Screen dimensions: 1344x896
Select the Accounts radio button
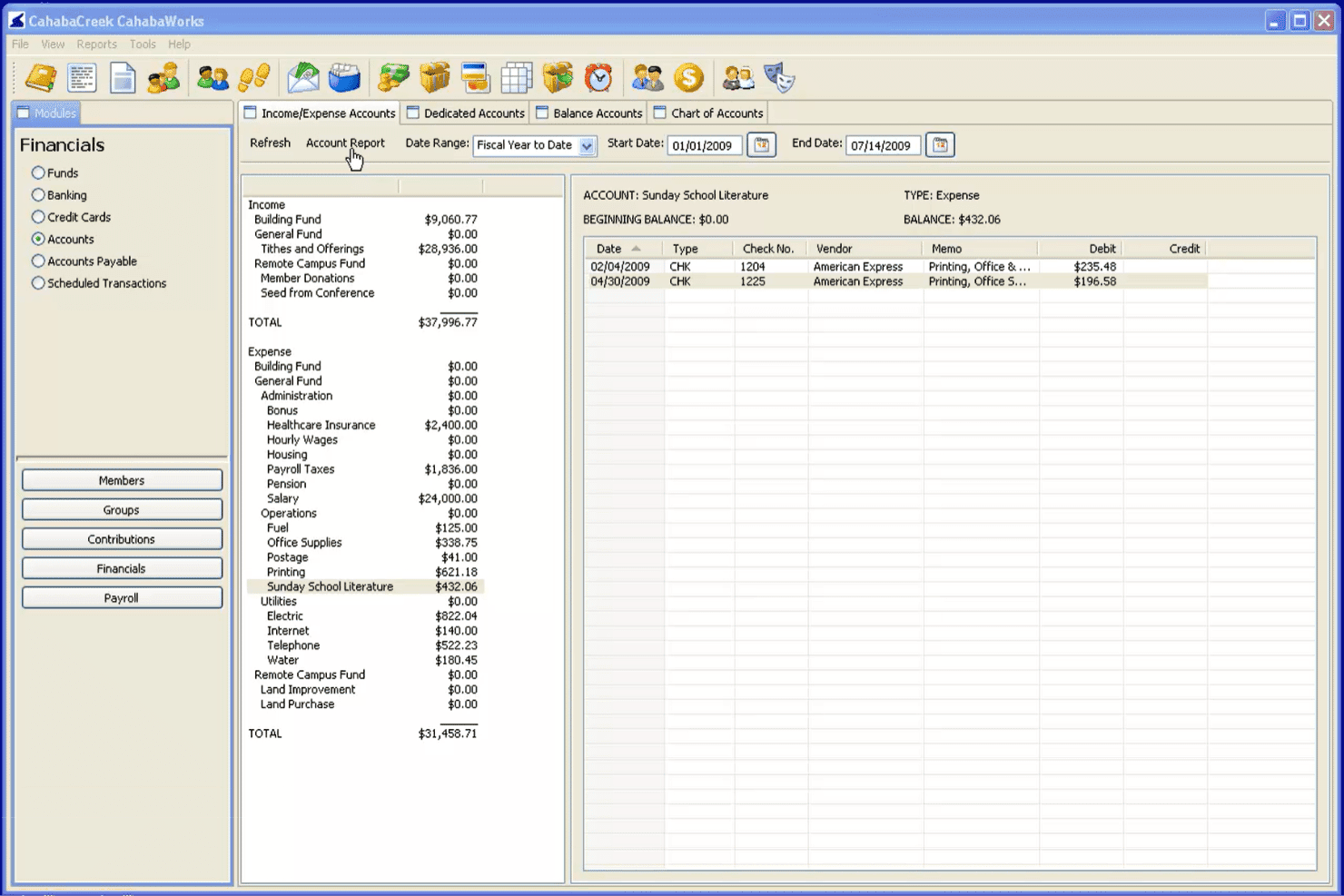click(x=38, y=239)
